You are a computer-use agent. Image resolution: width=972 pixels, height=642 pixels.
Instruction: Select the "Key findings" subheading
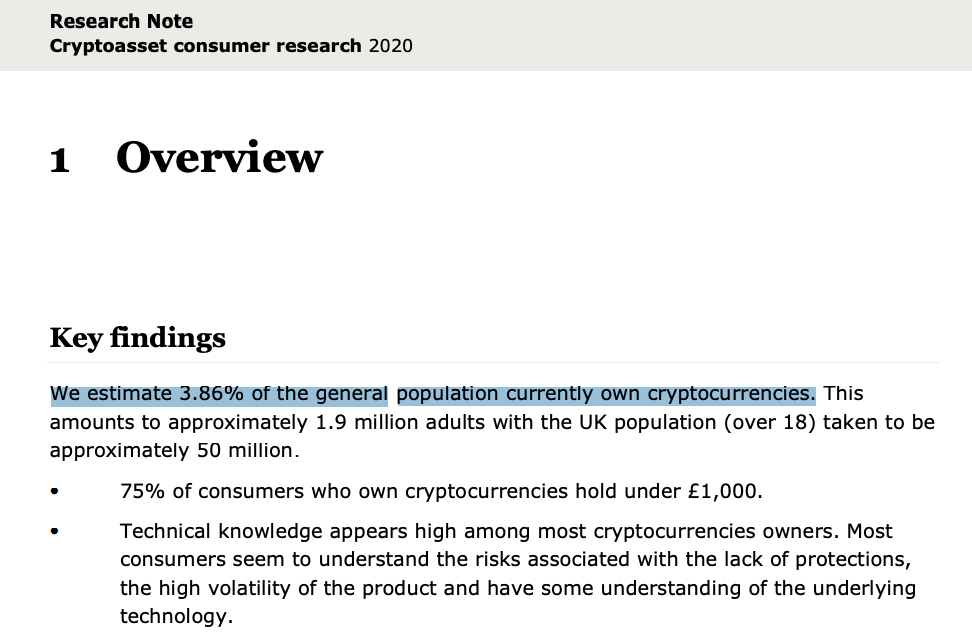pos(137,338)
